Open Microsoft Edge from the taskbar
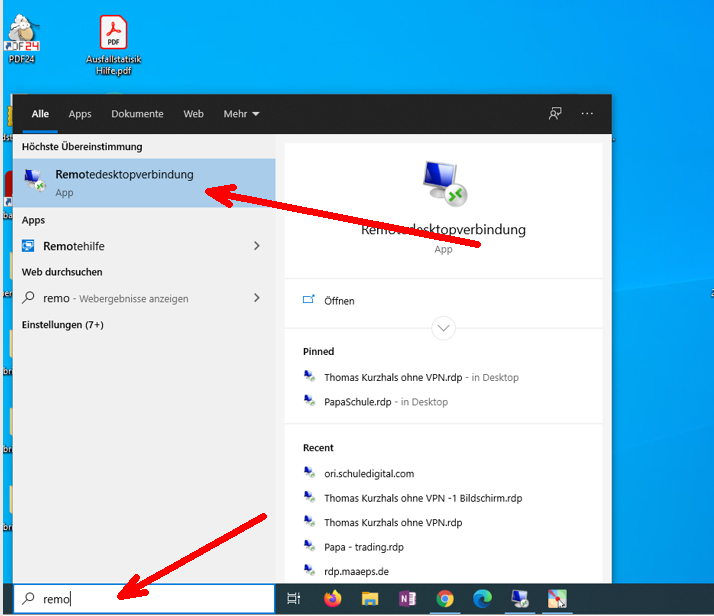This screenshot has height=616, width=714. tap(482, 599)
